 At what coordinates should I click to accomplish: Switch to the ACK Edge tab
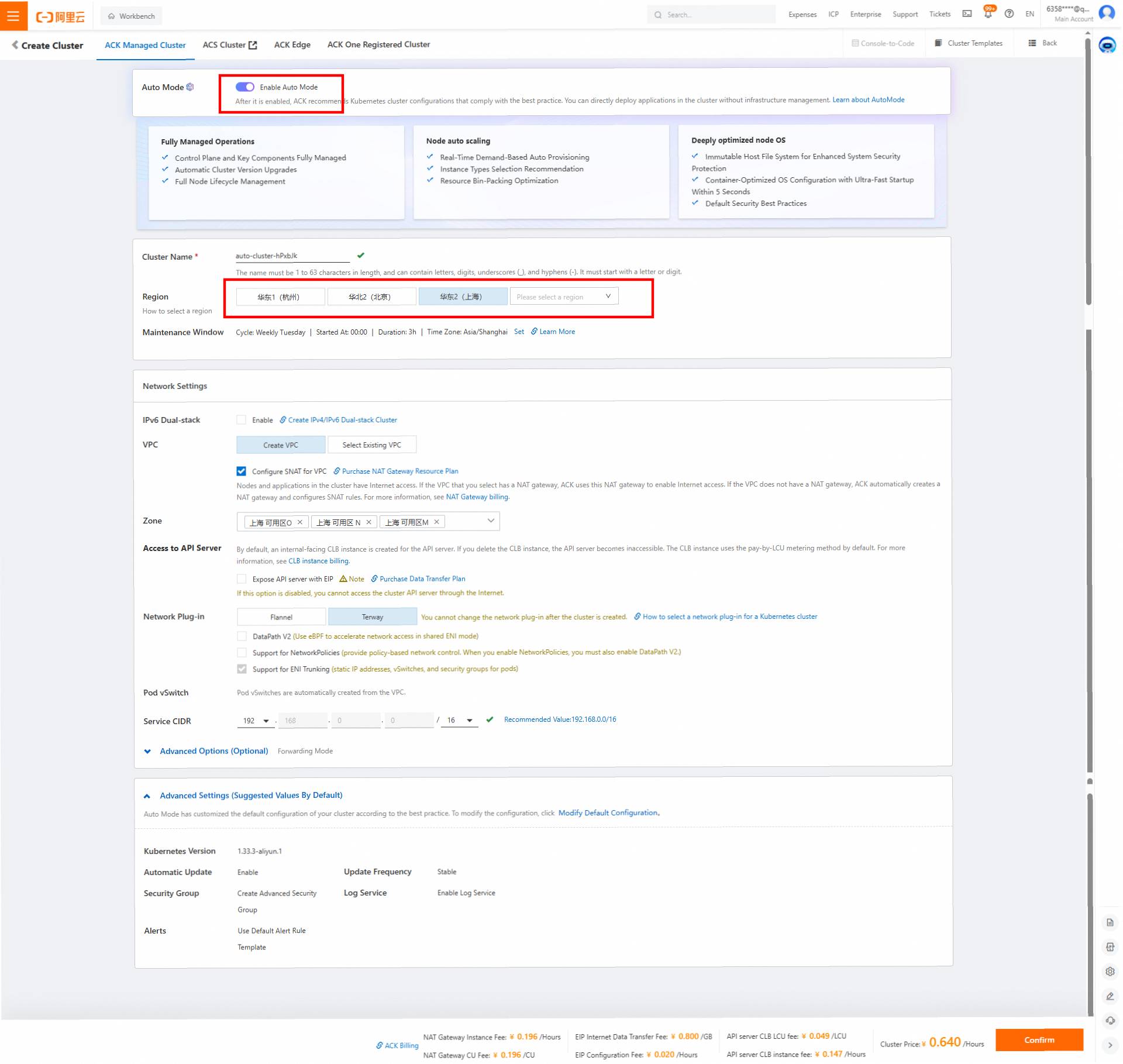(x=292, y=45)
